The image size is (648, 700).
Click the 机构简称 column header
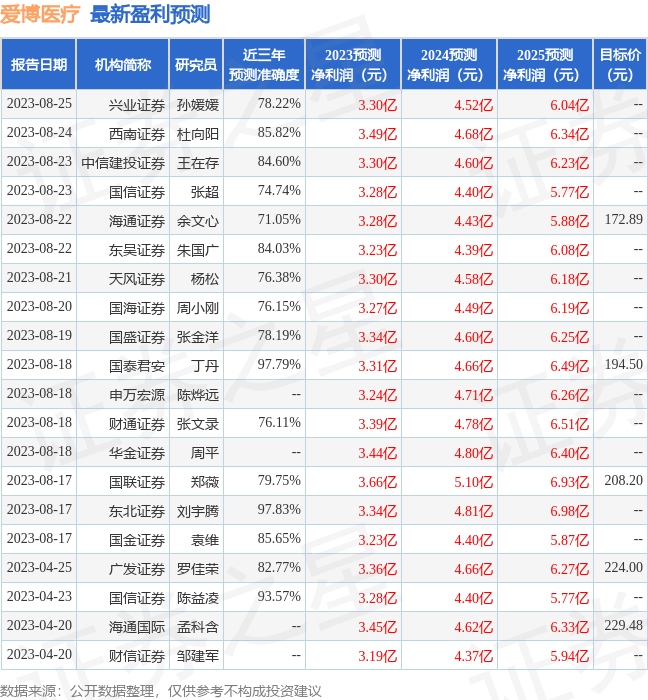pyautogui.click(x=123, y=64)
